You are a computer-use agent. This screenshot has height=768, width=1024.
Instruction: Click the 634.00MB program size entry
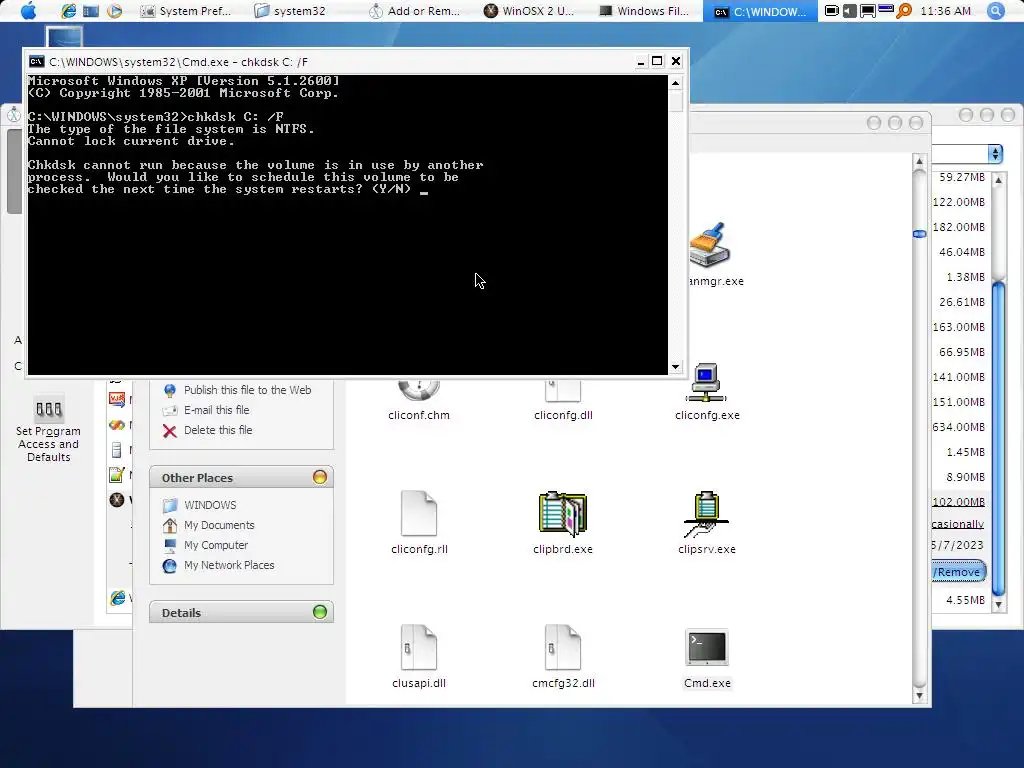pos(959,427)
